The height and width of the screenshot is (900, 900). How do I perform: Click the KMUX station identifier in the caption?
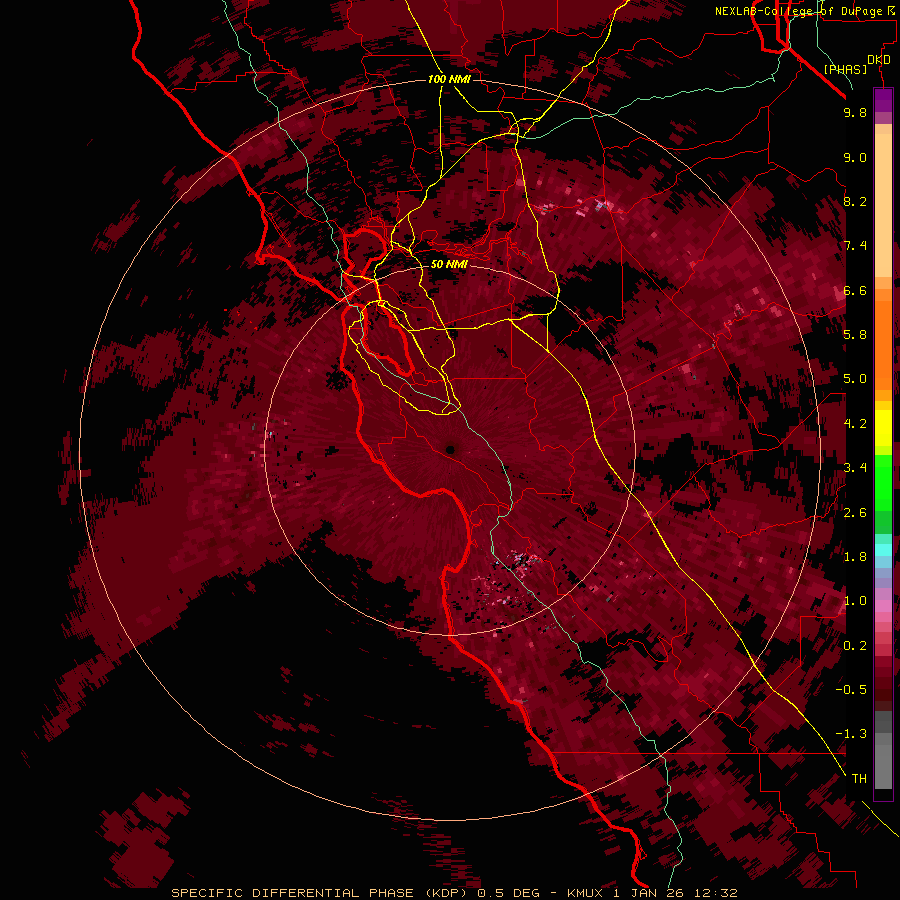[586, 893]
